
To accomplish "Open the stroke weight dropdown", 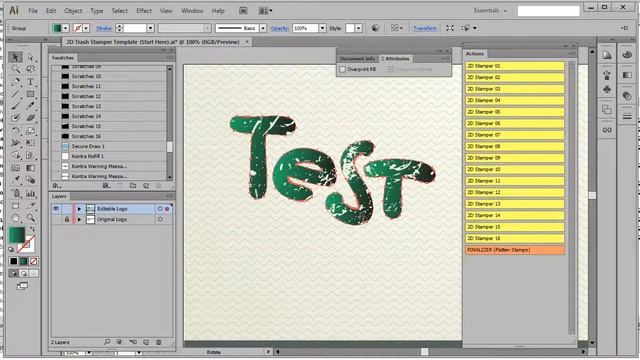I will [x=150, y=28].
